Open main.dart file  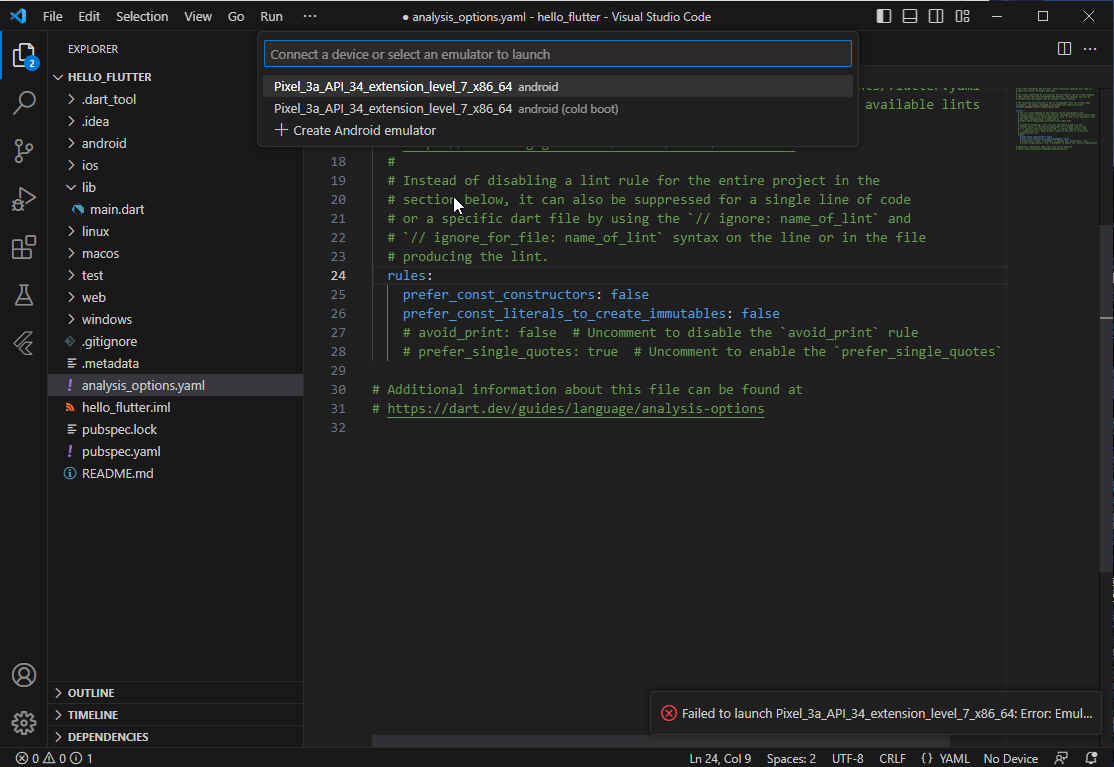(x=175, y=210)
